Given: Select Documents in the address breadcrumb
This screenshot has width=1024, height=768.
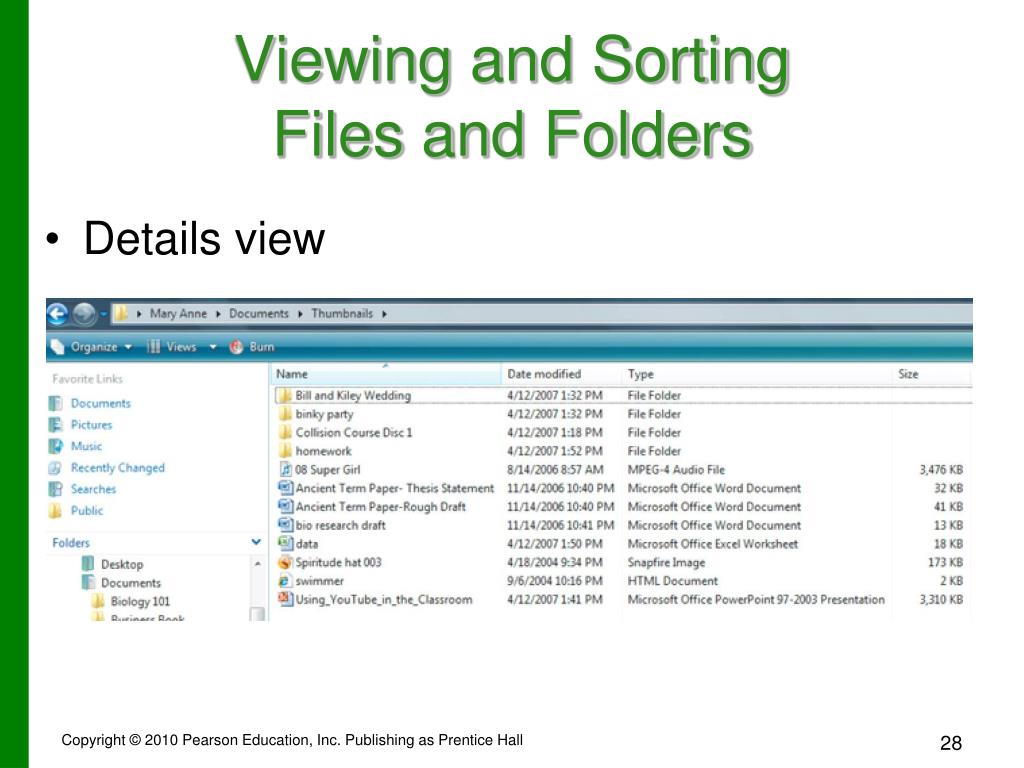Looking at the screenshot, I should 259,313.
